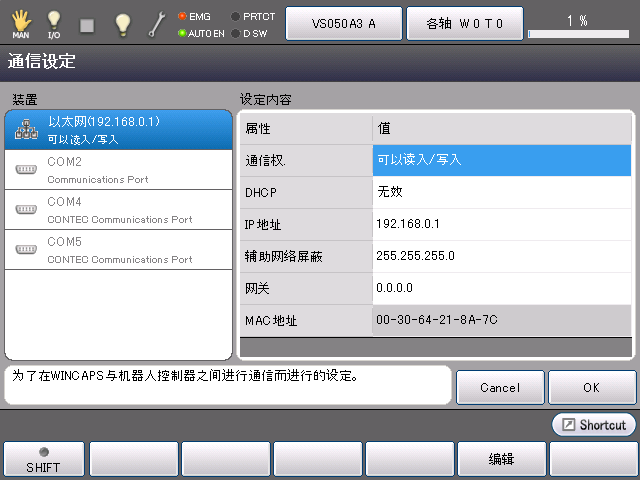The width and height of the screenshot is (640, 480).
Task: Confirm settings with the OK button
Action: pyautogui.click(x=592, y=387)
